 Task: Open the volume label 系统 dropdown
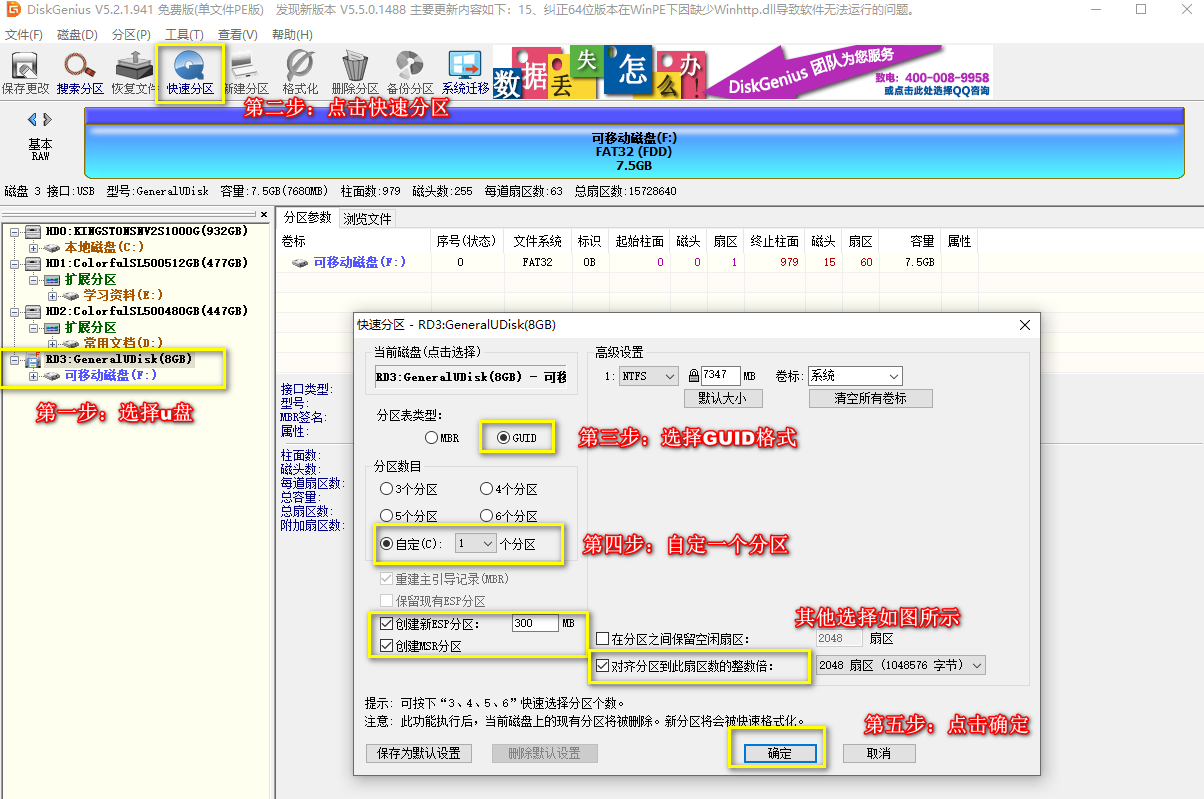[855, 376]
